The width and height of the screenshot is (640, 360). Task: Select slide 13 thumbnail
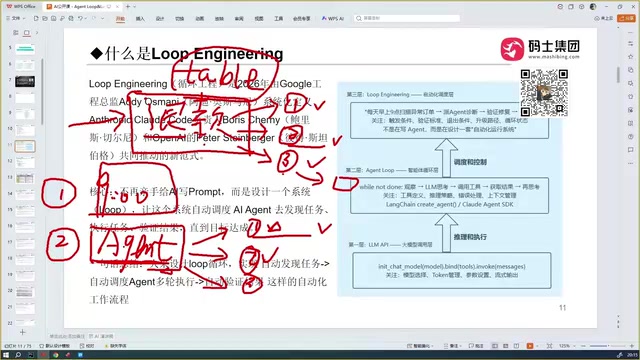pos(25,178)
